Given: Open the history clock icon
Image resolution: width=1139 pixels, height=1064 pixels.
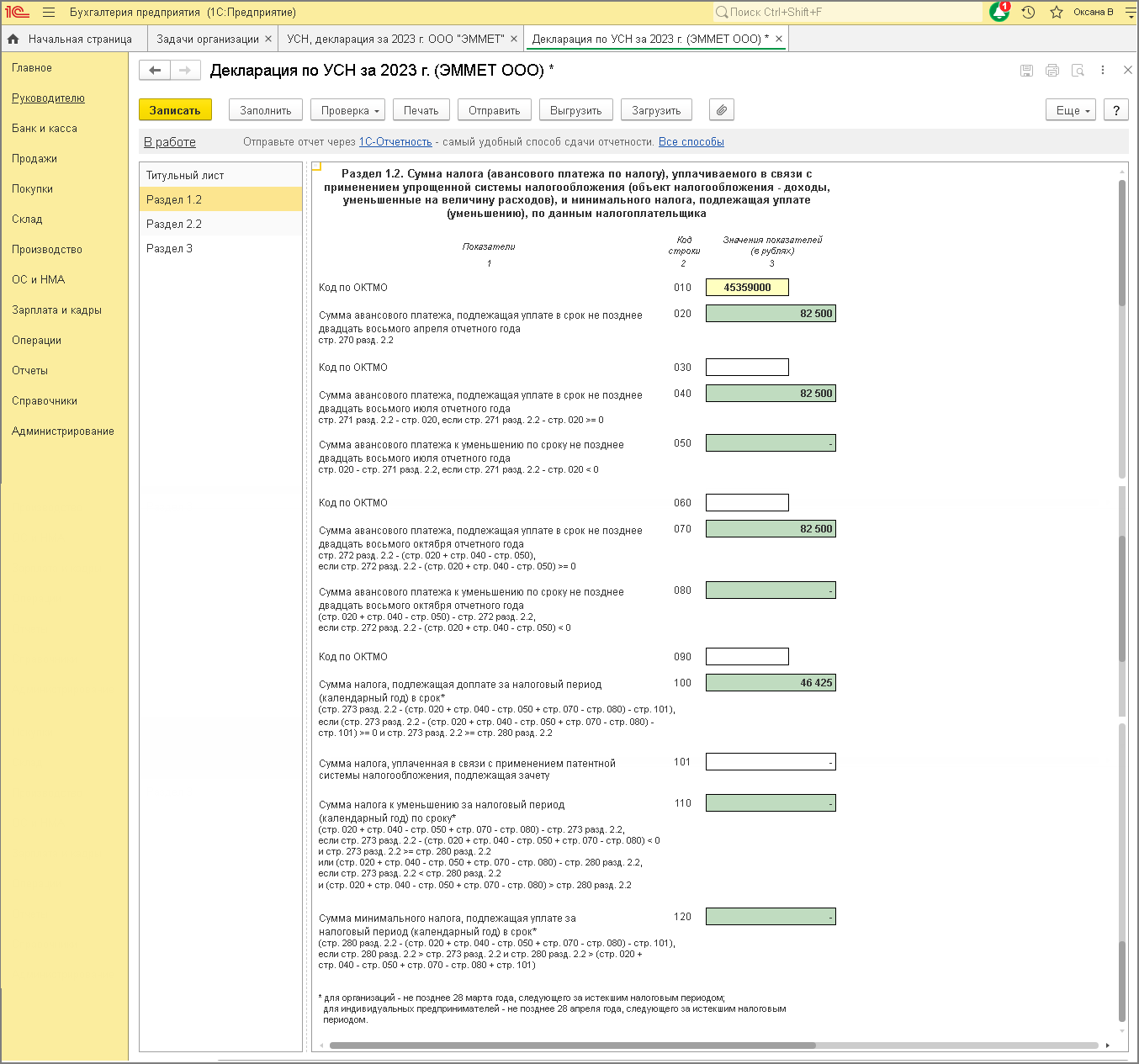Looking at the screenshot, I should tap(1028, 13).
